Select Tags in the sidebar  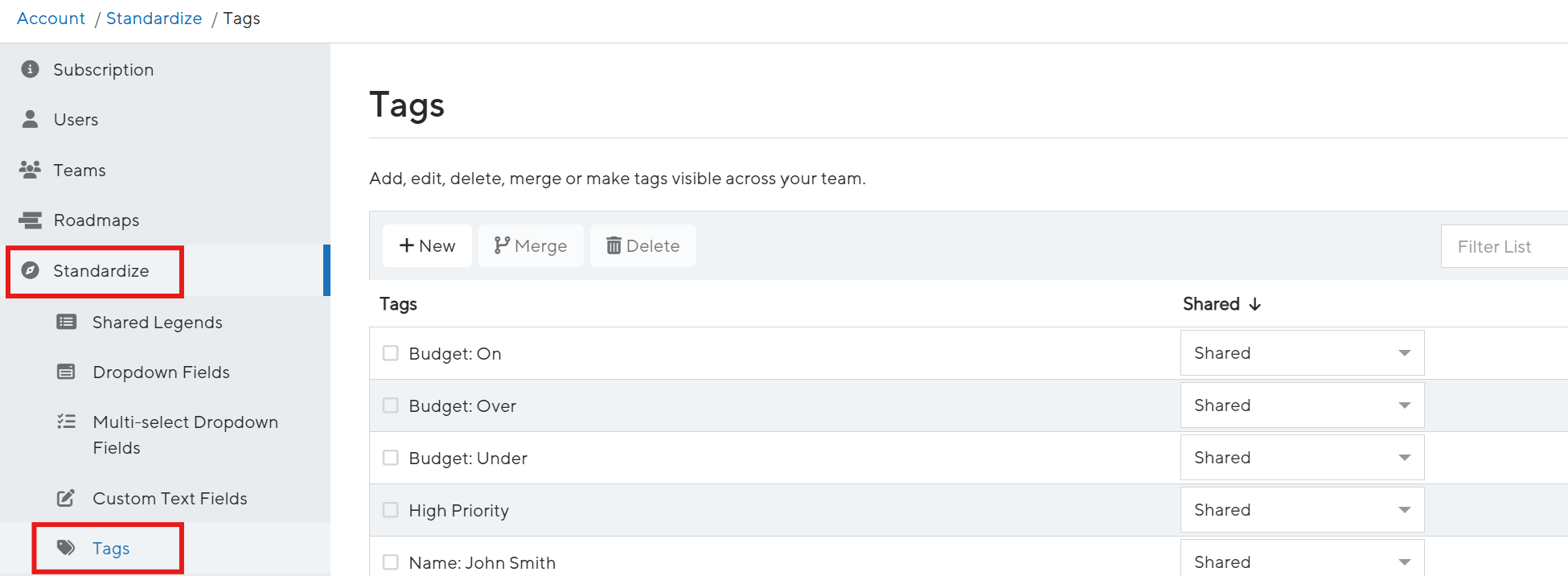coord(111,549)
